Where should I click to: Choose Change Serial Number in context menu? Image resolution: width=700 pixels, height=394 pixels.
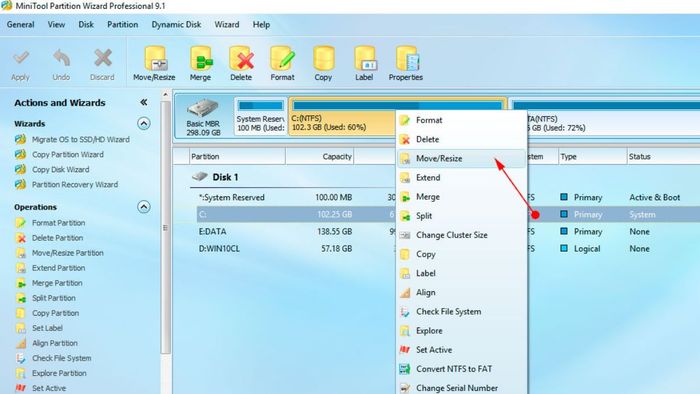click(x=461, y=387)
